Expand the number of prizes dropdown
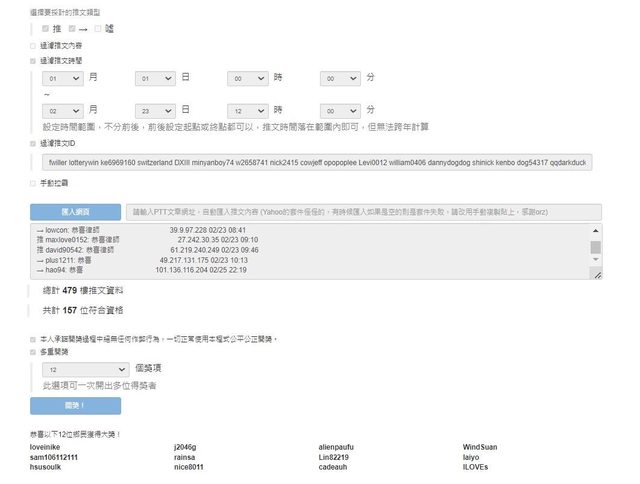This screenshot has width=640, height=484. 85,369
